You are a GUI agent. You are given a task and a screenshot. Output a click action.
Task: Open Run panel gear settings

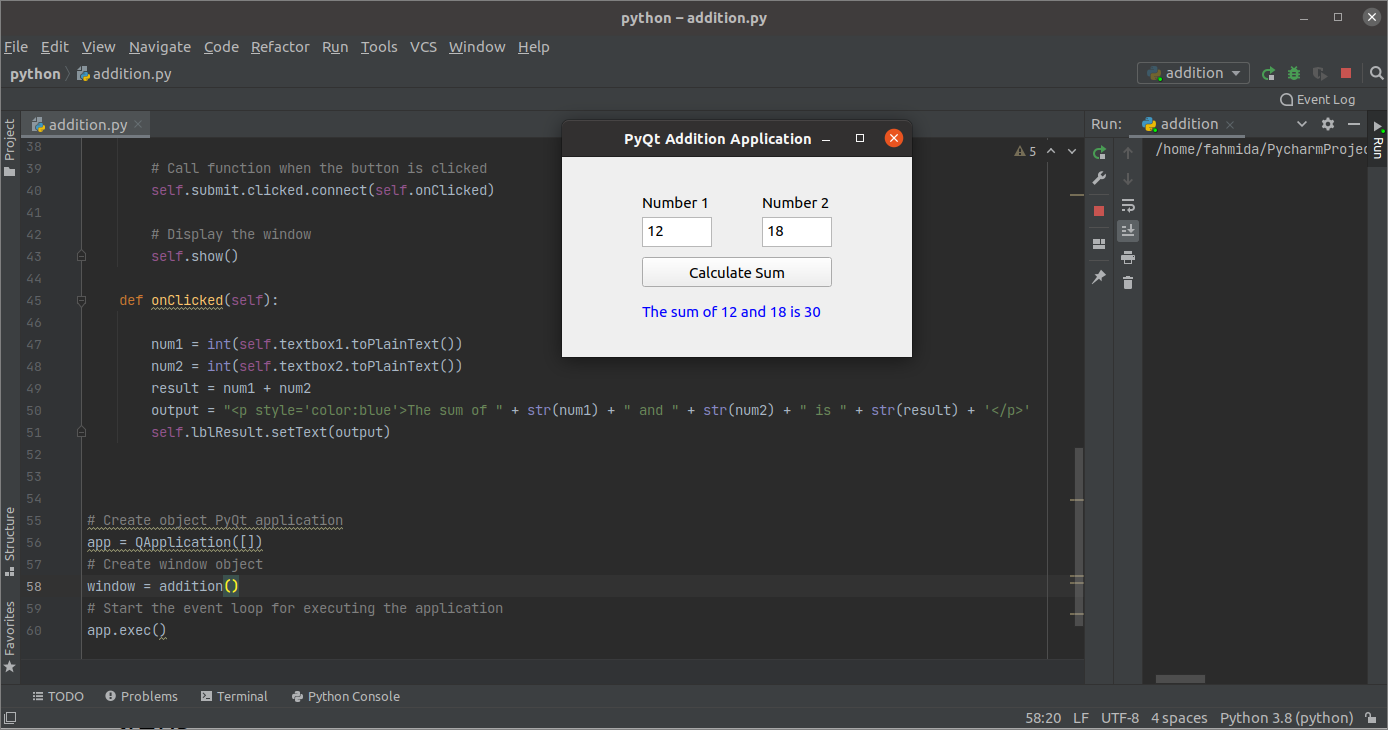click(1328, 124)
